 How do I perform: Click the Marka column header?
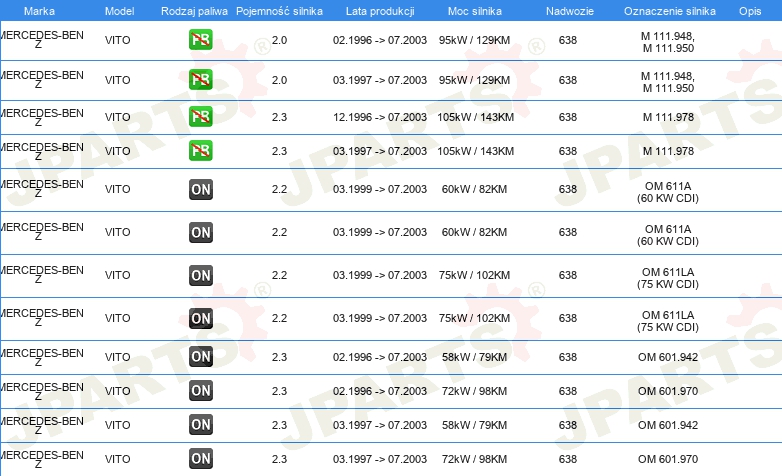(39, 11)
